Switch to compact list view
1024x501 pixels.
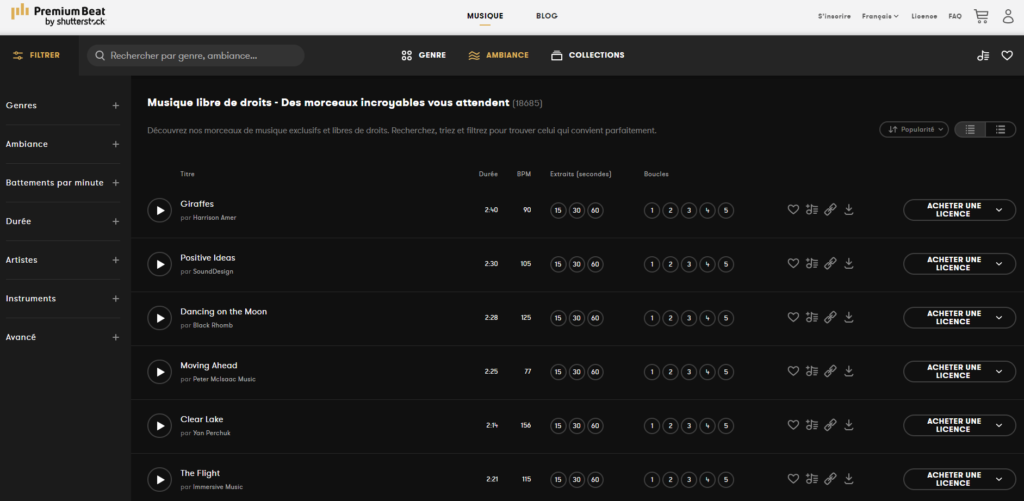[967, 129]
